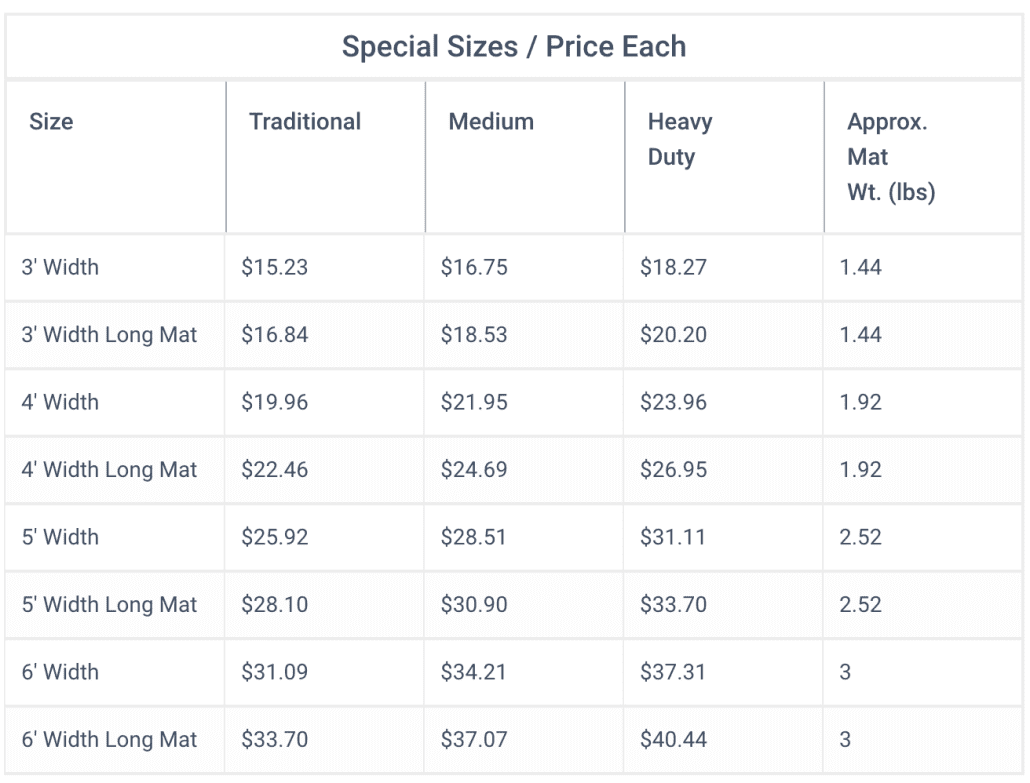Select the Traditional column header
Image resolution: width=1030 pixels, height=783 pixels.
[305, 122]
